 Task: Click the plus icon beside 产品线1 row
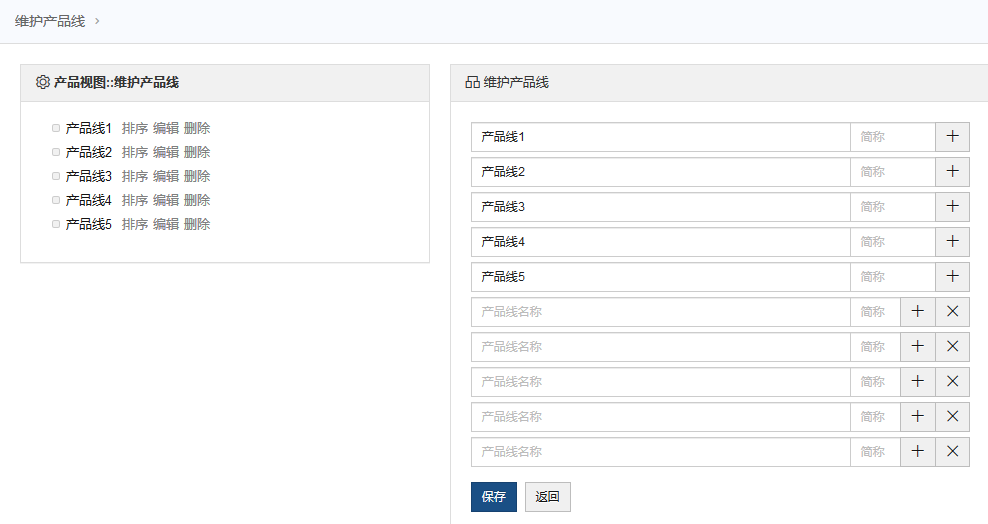[x=952, y=137]
